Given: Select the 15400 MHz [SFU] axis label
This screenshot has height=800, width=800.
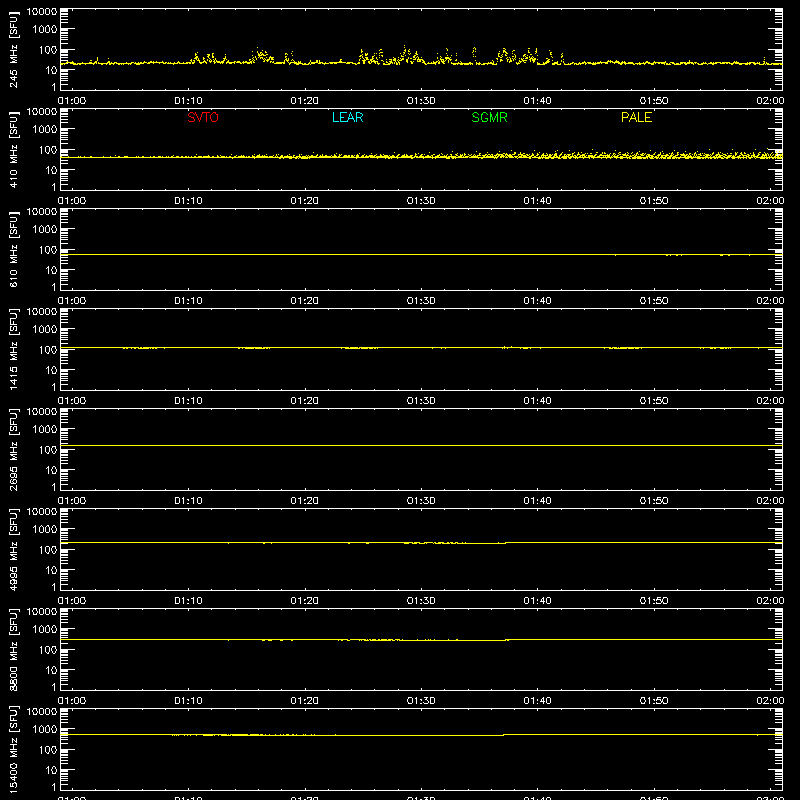Looking at the screenshot, I should coord(14,749).
